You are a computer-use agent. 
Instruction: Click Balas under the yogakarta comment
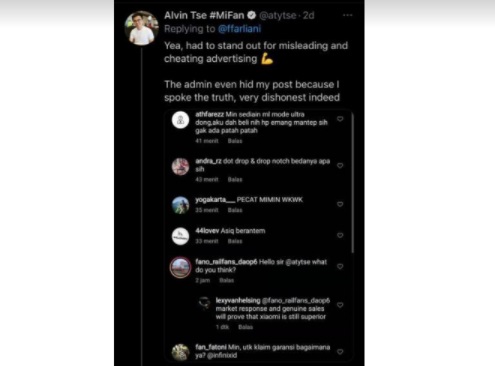(235, 210)
